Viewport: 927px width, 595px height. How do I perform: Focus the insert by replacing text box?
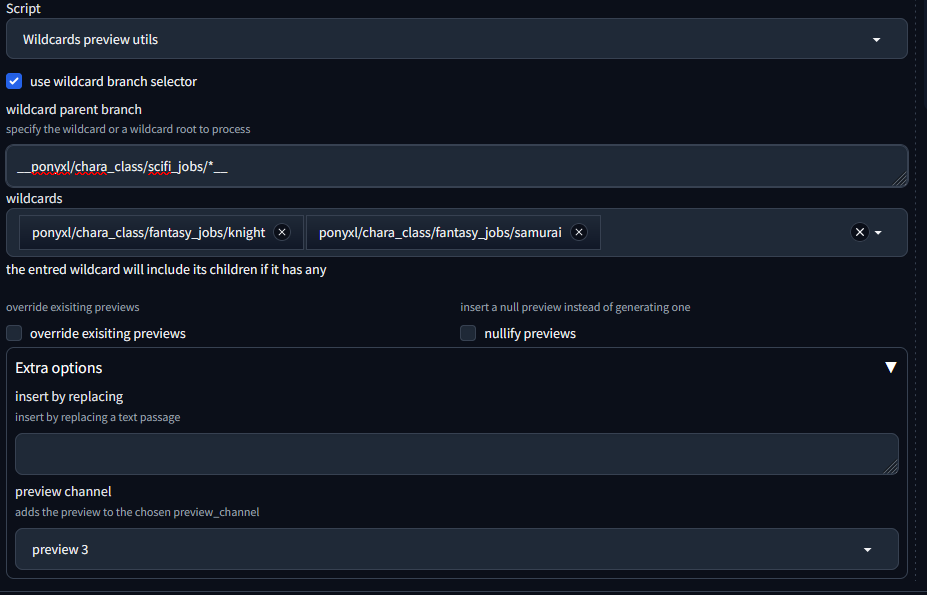tap(450, 453)
